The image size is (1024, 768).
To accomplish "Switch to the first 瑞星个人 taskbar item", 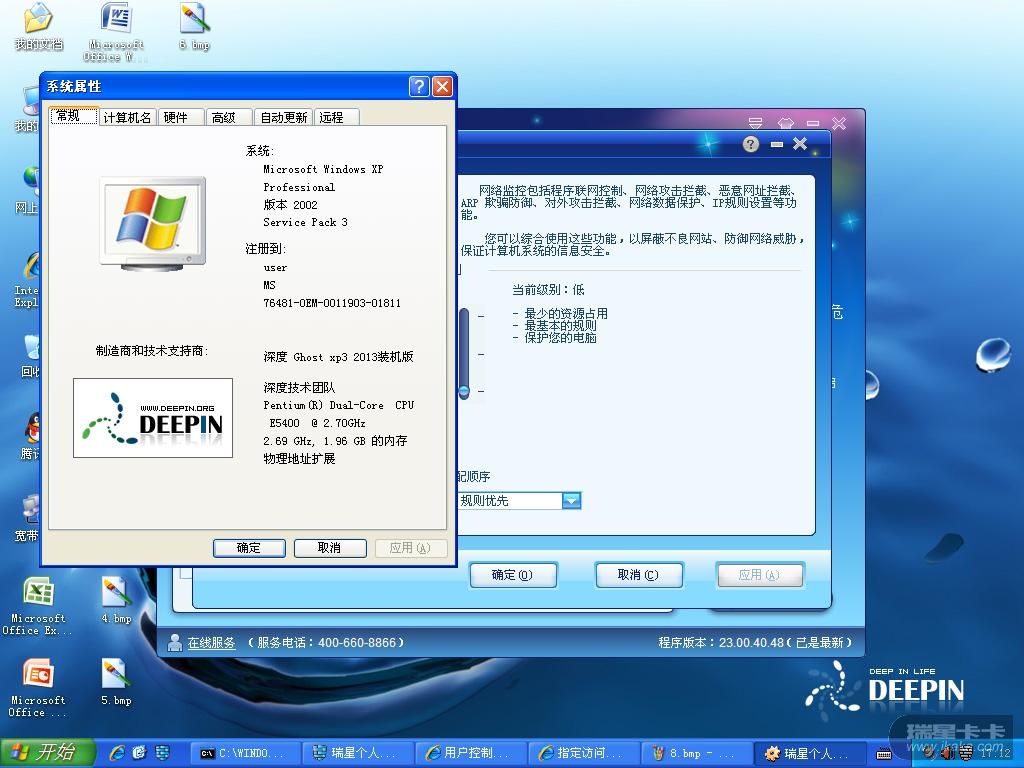I will coord(358,754).
